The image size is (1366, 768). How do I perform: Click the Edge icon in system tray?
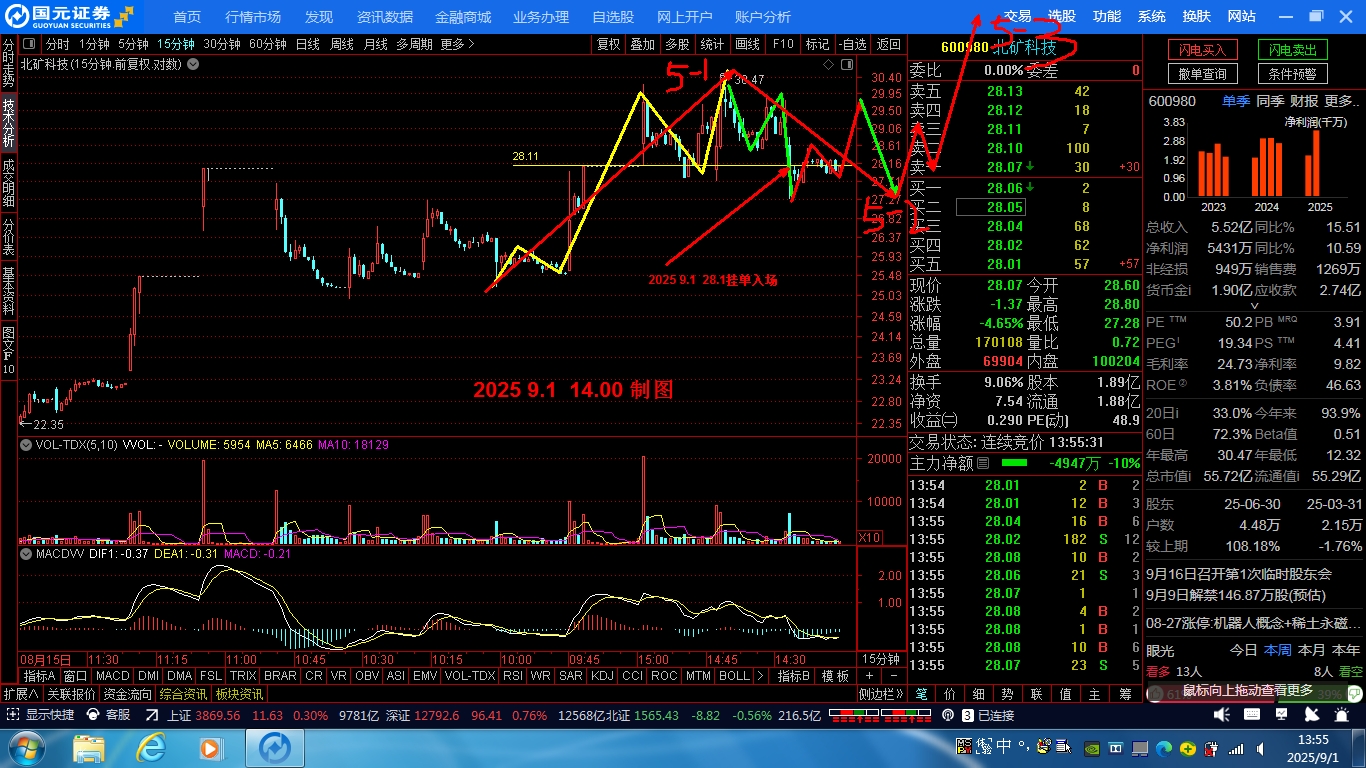coord(1163,748)
